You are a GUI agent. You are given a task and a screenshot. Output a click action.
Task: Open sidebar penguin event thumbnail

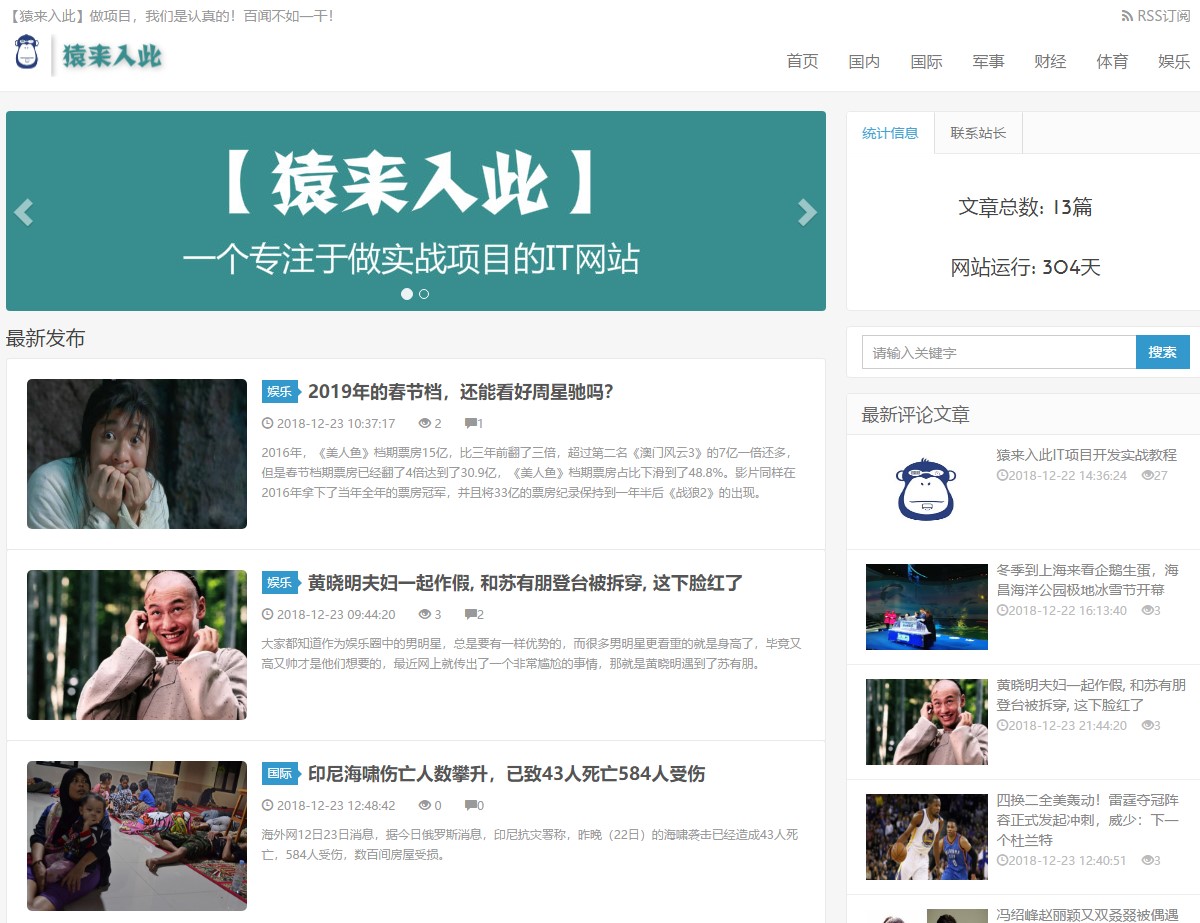tap(926, 607)
